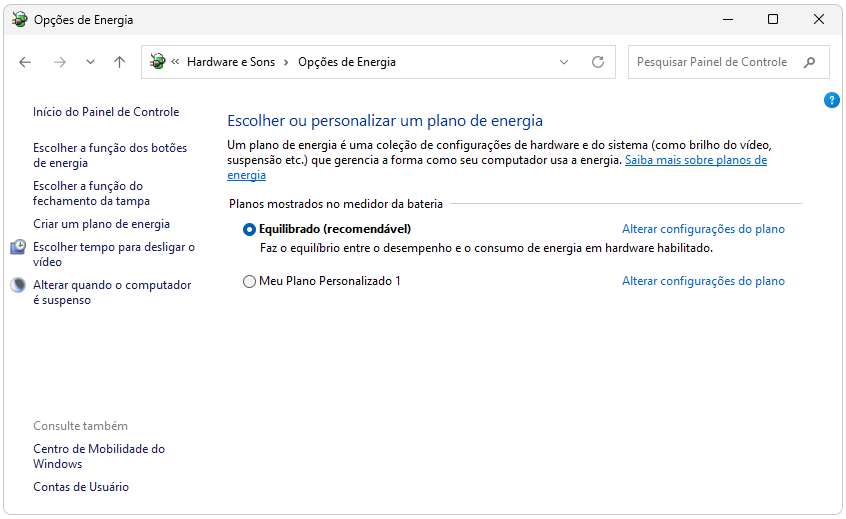Select Equilibrado (recomendável) radio button

(x=249, y=229)
